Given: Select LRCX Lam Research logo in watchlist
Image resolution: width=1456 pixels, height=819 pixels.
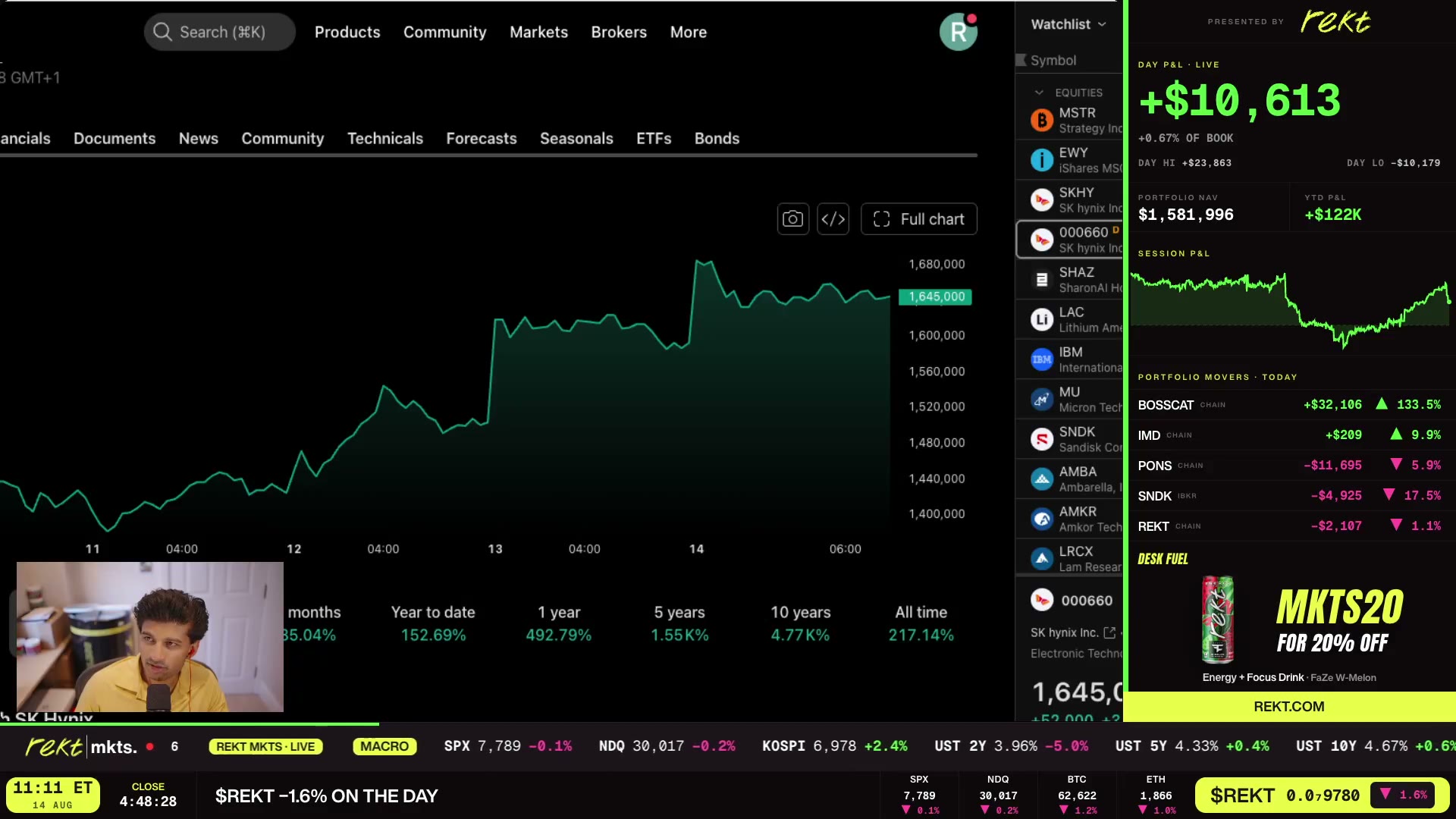Looking at the screenshot, I should [x=1042, y=559].
